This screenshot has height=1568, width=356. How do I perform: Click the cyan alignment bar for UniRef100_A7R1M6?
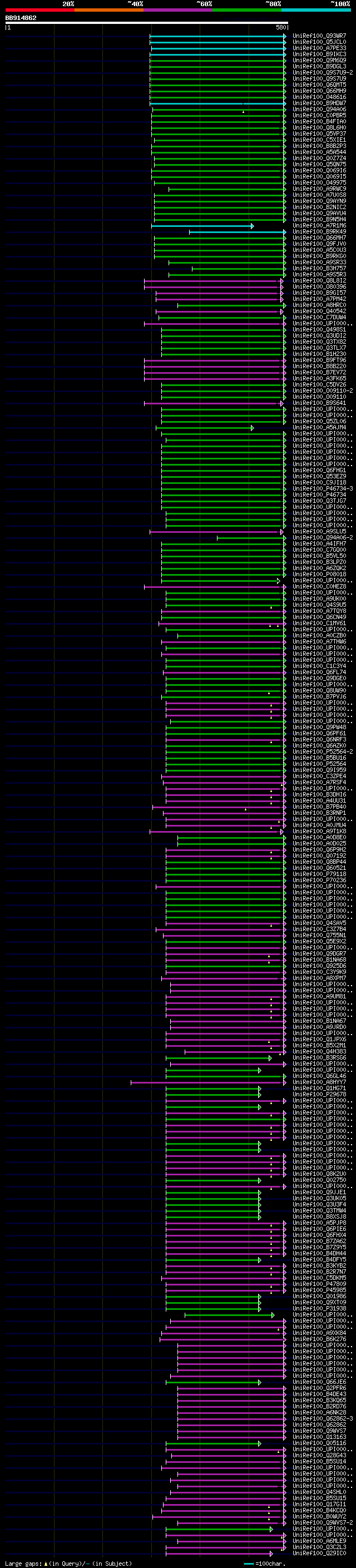click(x=202, y=226)
